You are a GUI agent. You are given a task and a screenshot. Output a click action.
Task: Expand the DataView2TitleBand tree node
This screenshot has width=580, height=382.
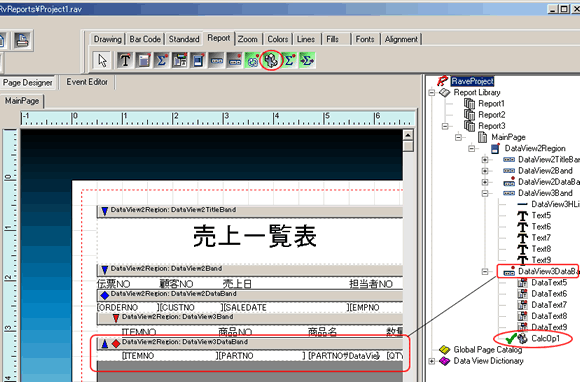485,160
